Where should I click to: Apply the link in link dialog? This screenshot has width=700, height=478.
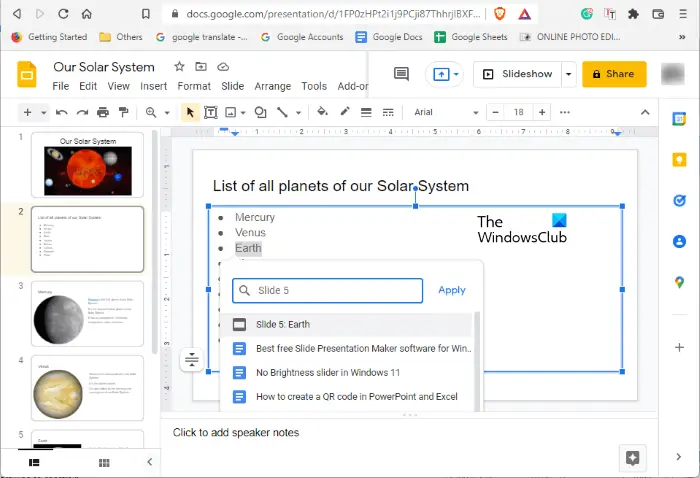click(452, 290)
